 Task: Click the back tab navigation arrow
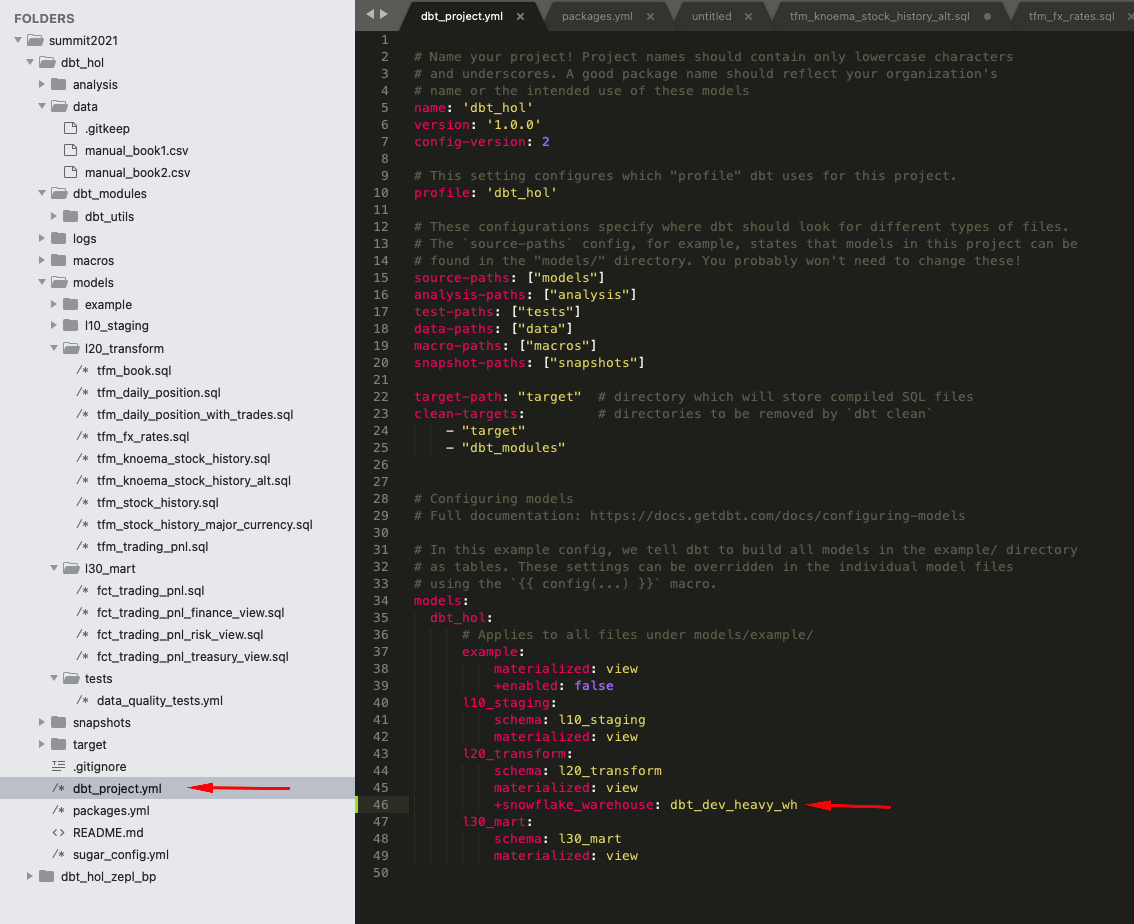click(370, 14)
